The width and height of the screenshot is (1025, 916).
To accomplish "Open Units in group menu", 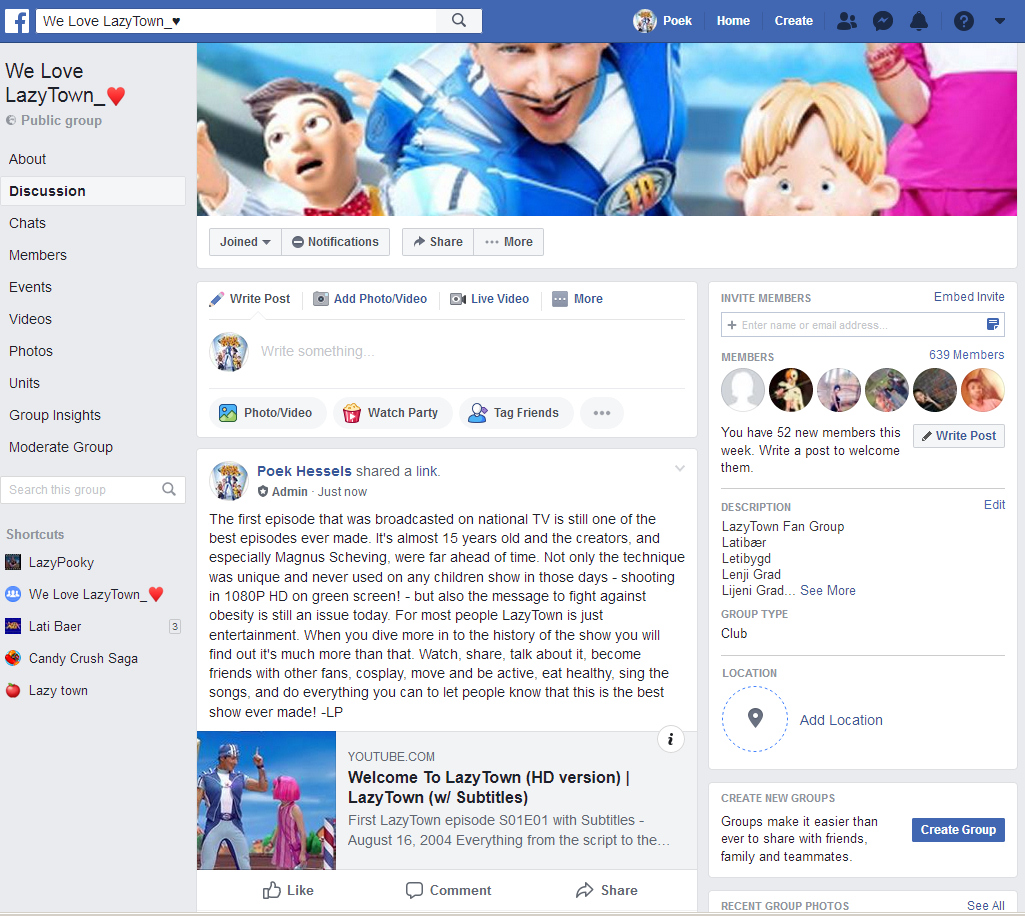I will (x=24, y=384).
